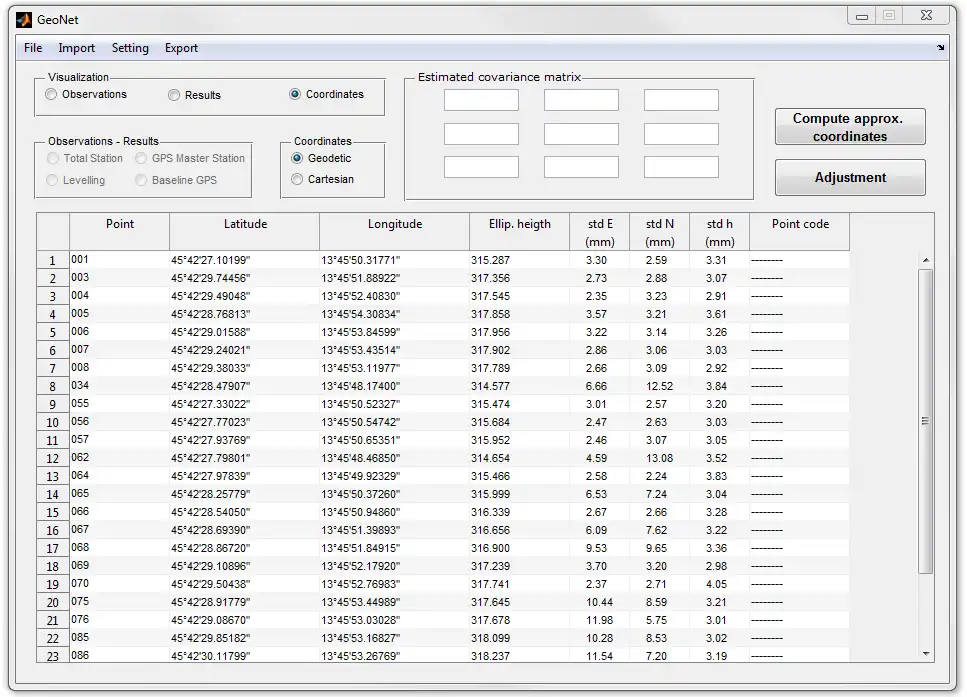This screenshot has height=697, width=967.
Task: Click the table scrollbar up arrow
Action: 926,260
